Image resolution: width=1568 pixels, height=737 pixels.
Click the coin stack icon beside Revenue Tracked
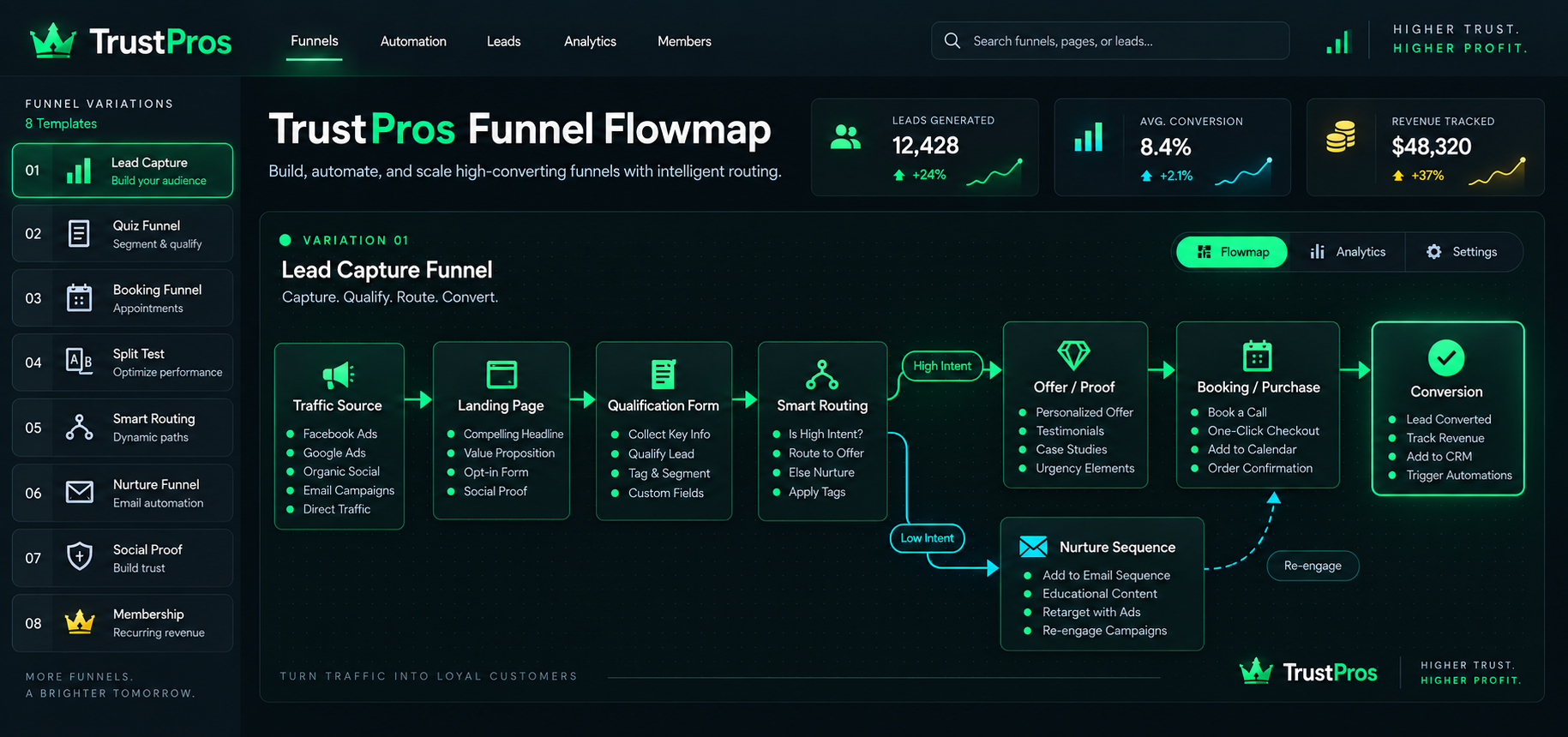pos(1341,136)
